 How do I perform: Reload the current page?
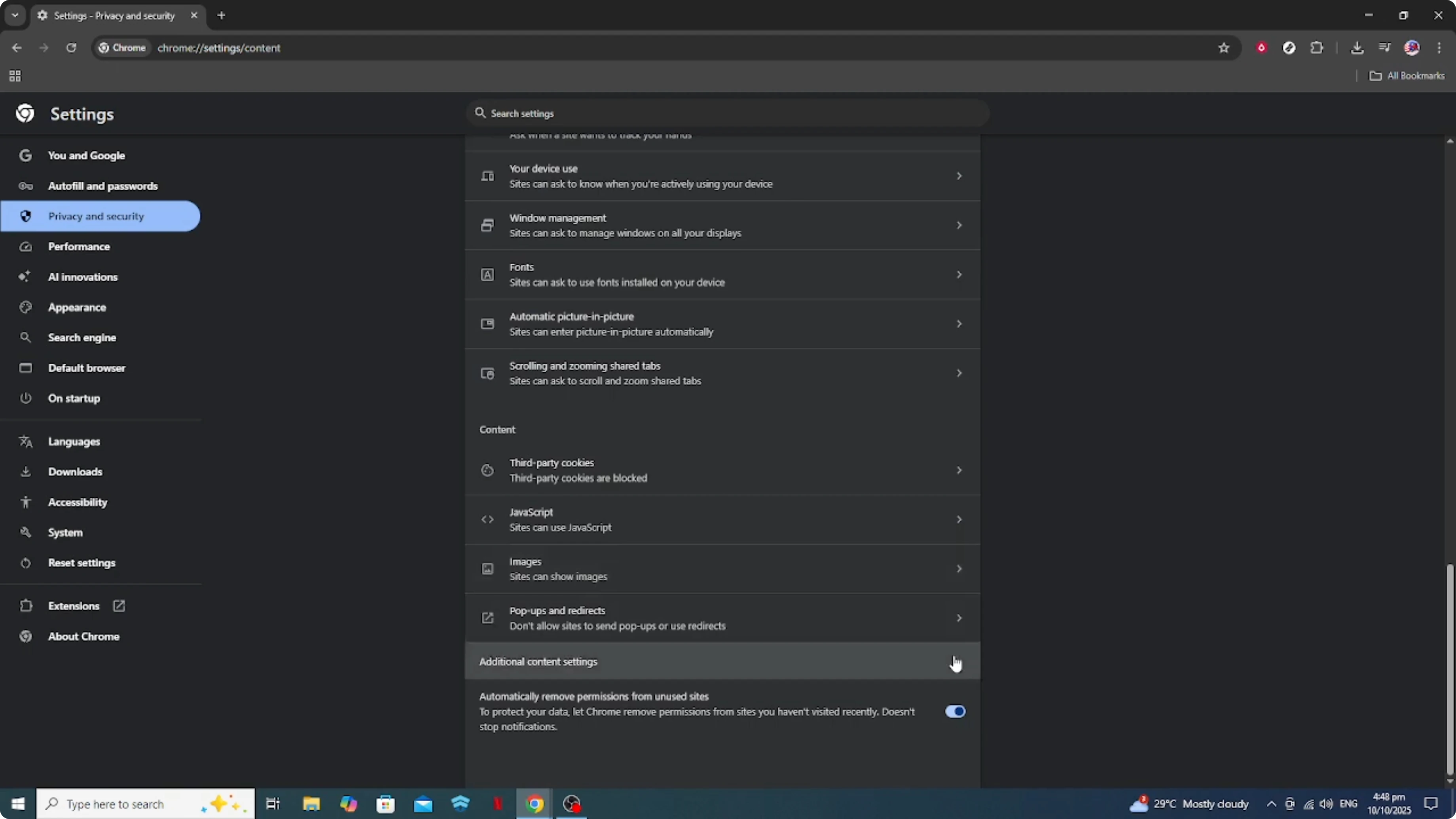coord(71,48)
